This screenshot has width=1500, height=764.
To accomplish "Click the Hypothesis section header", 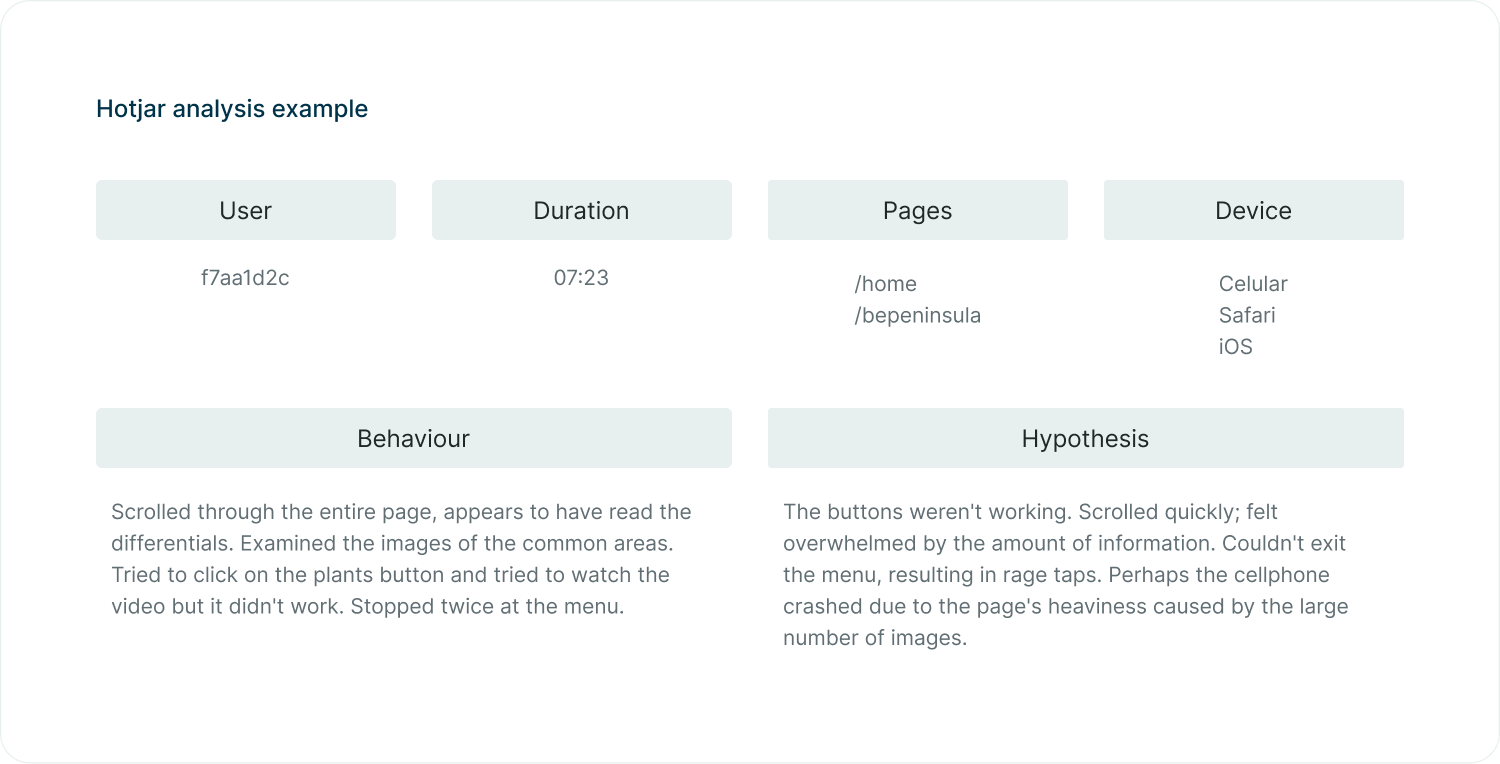I will [x=1086, y=438].
